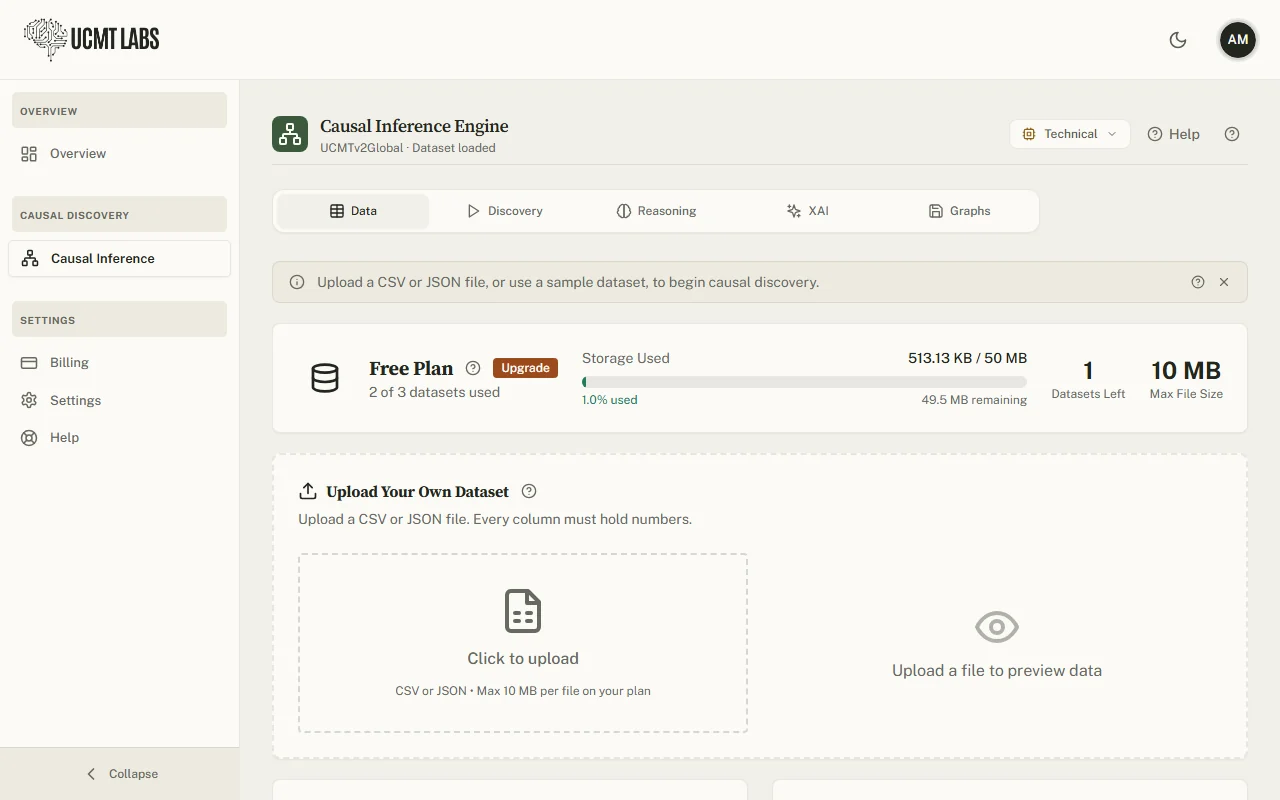Click the upload arrow icon beside the dataset heading
Viewport: 1280px width, 800px height.
point(308,491)
